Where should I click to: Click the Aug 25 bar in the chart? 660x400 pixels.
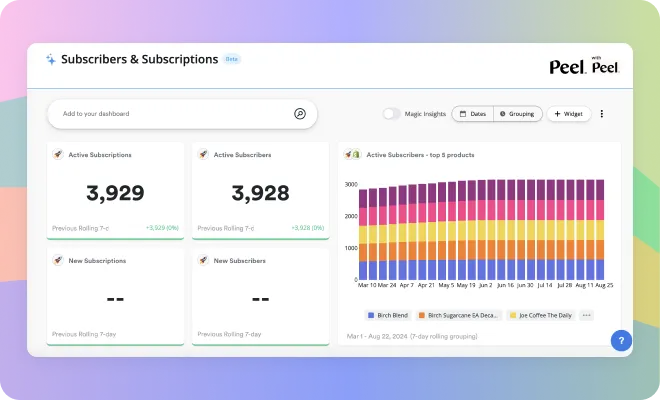(599, 230)
